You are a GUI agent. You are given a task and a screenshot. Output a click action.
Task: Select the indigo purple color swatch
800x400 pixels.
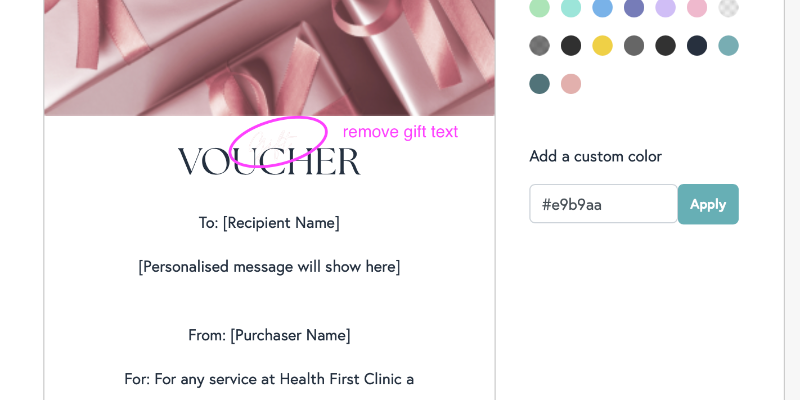tap(634, 7)
